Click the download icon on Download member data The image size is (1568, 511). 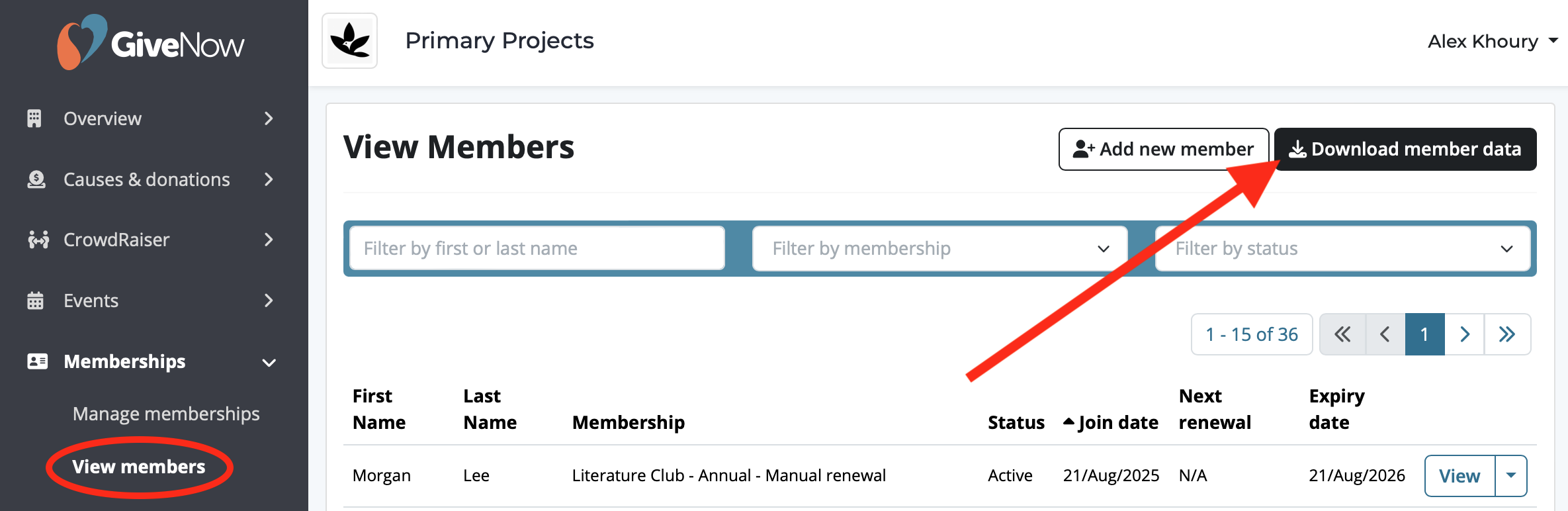coord(1299,149)
